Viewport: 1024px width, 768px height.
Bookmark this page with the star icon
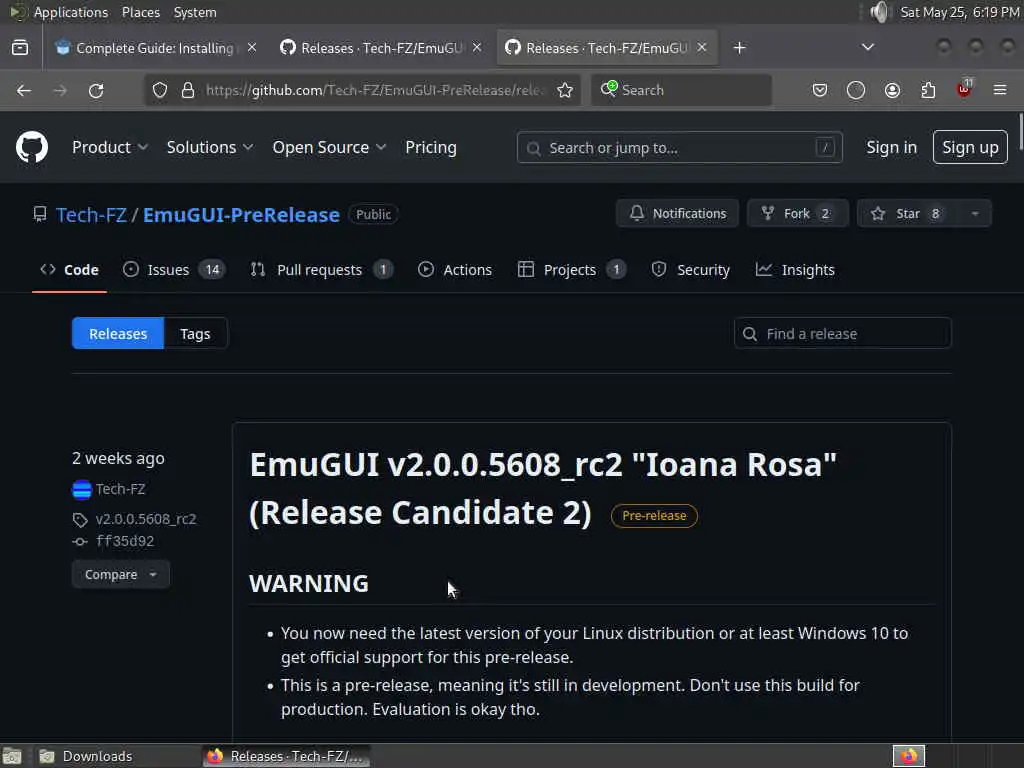point(565,90)
